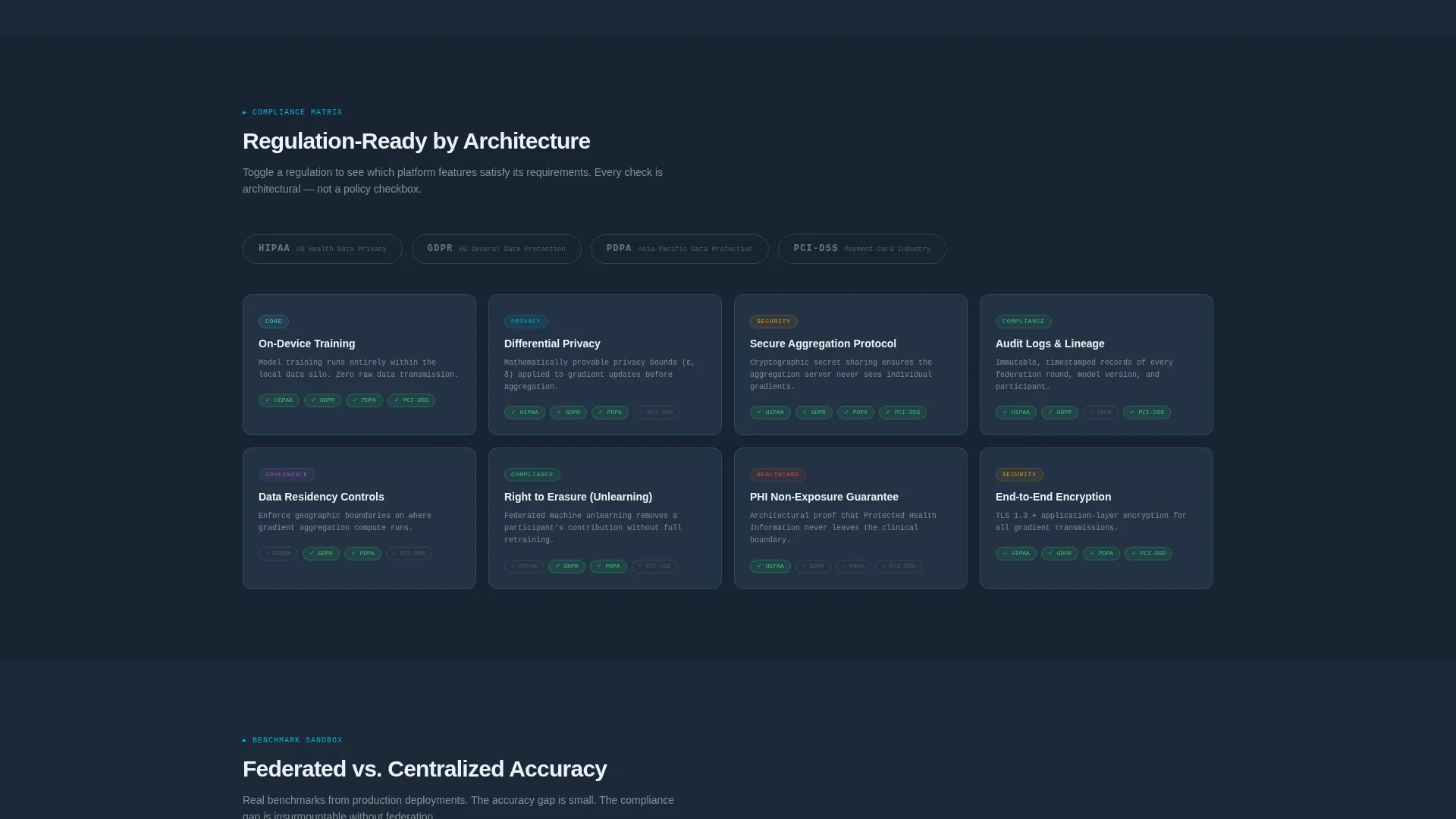
Task: Open the Differential Privacy card
Action: tap(605, 365)
